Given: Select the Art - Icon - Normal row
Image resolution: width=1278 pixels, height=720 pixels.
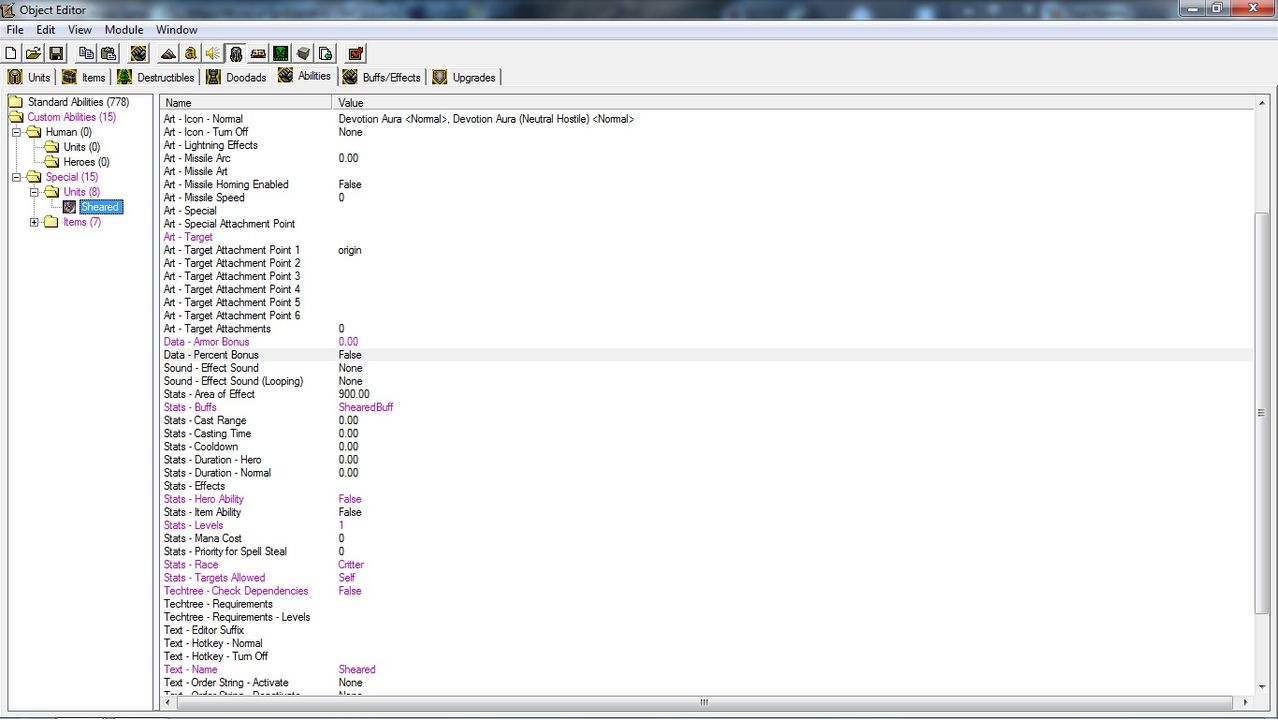Looking at the screenshot, I should point(706,119).
